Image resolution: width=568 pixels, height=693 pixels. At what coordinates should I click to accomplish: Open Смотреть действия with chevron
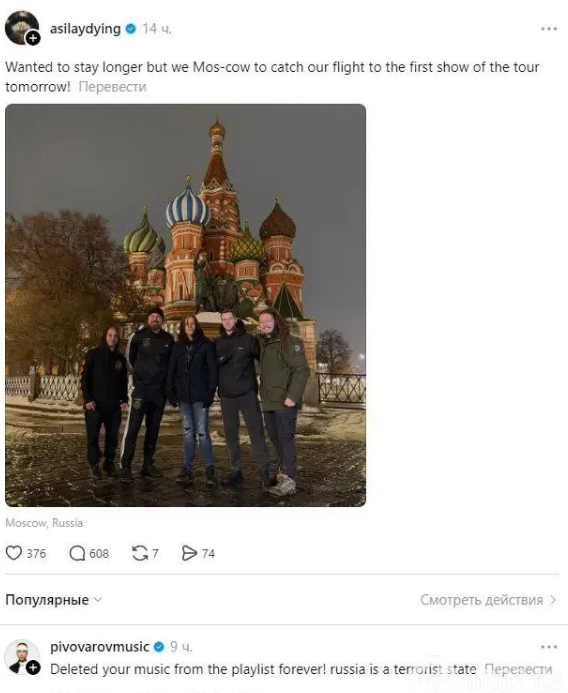pyautogui.click(x=488, y=600)
